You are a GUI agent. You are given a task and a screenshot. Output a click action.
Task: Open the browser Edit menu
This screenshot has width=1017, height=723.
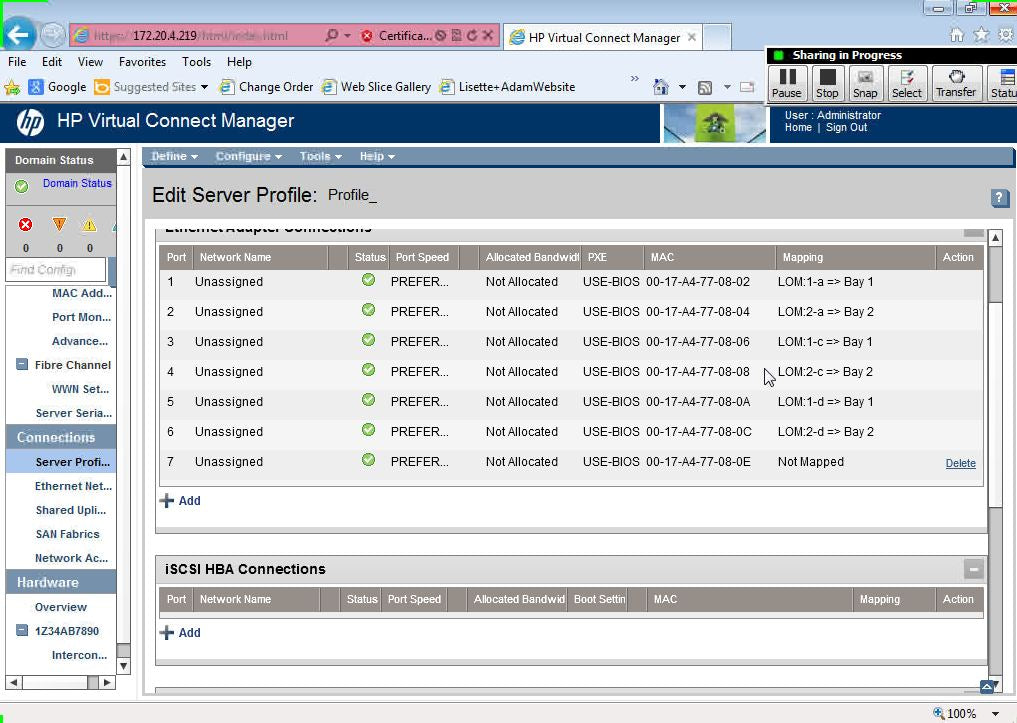click(x=52, y=62)
